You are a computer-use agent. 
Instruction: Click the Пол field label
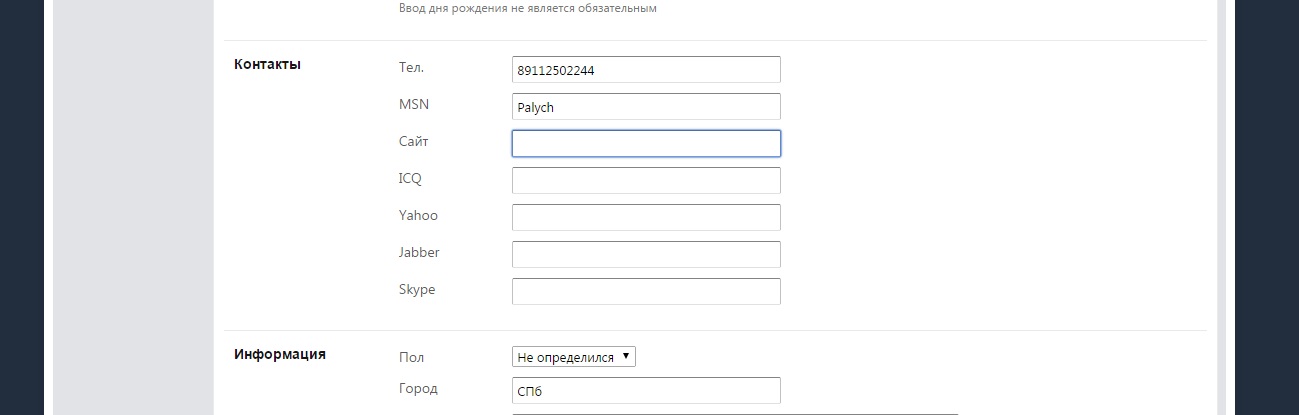click(x=411, y=355)
